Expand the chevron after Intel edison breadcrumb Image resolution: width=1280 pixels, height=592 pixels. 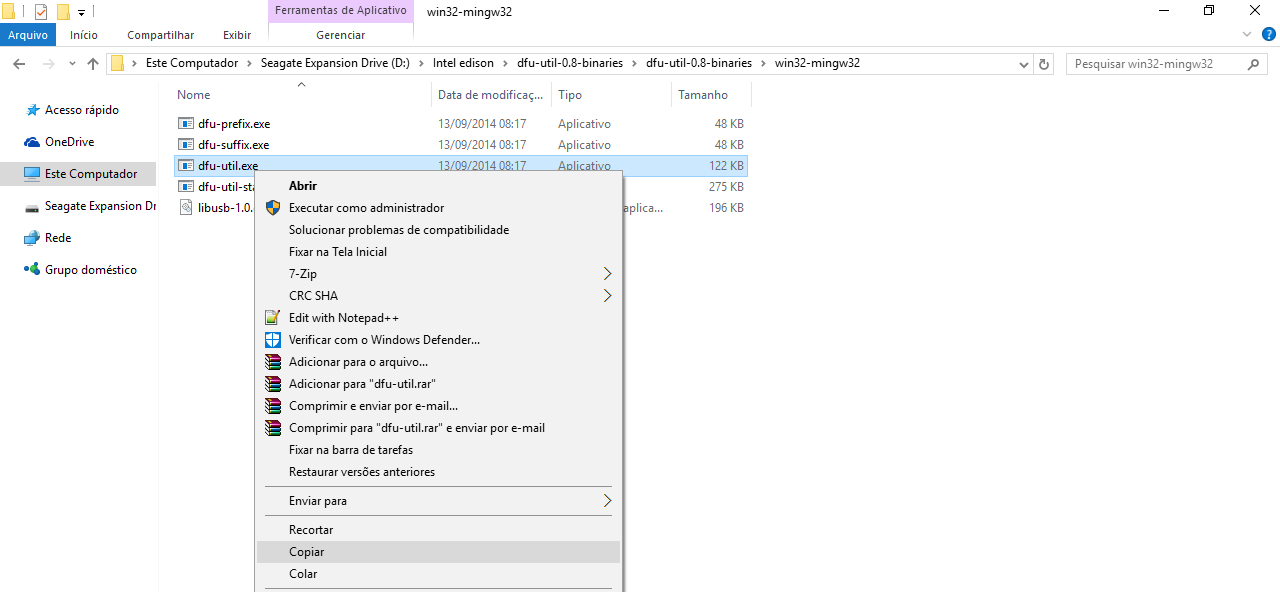click(x=505, y=63)
